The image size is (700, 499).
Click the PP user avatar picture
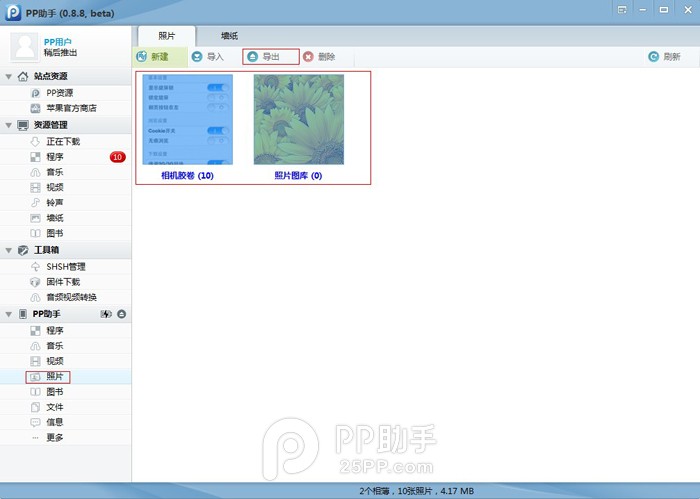coord(25,47)
